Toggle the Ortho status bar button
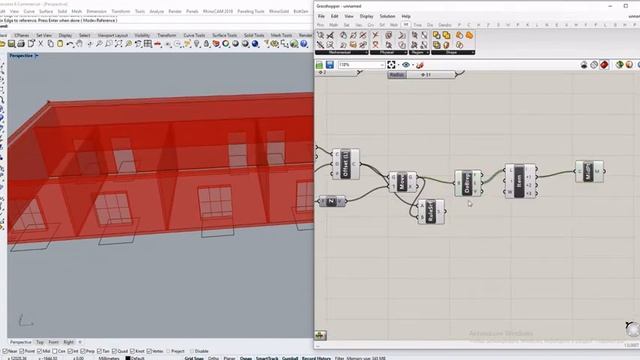This screenshot has width=640, height=360. point(213,358)
